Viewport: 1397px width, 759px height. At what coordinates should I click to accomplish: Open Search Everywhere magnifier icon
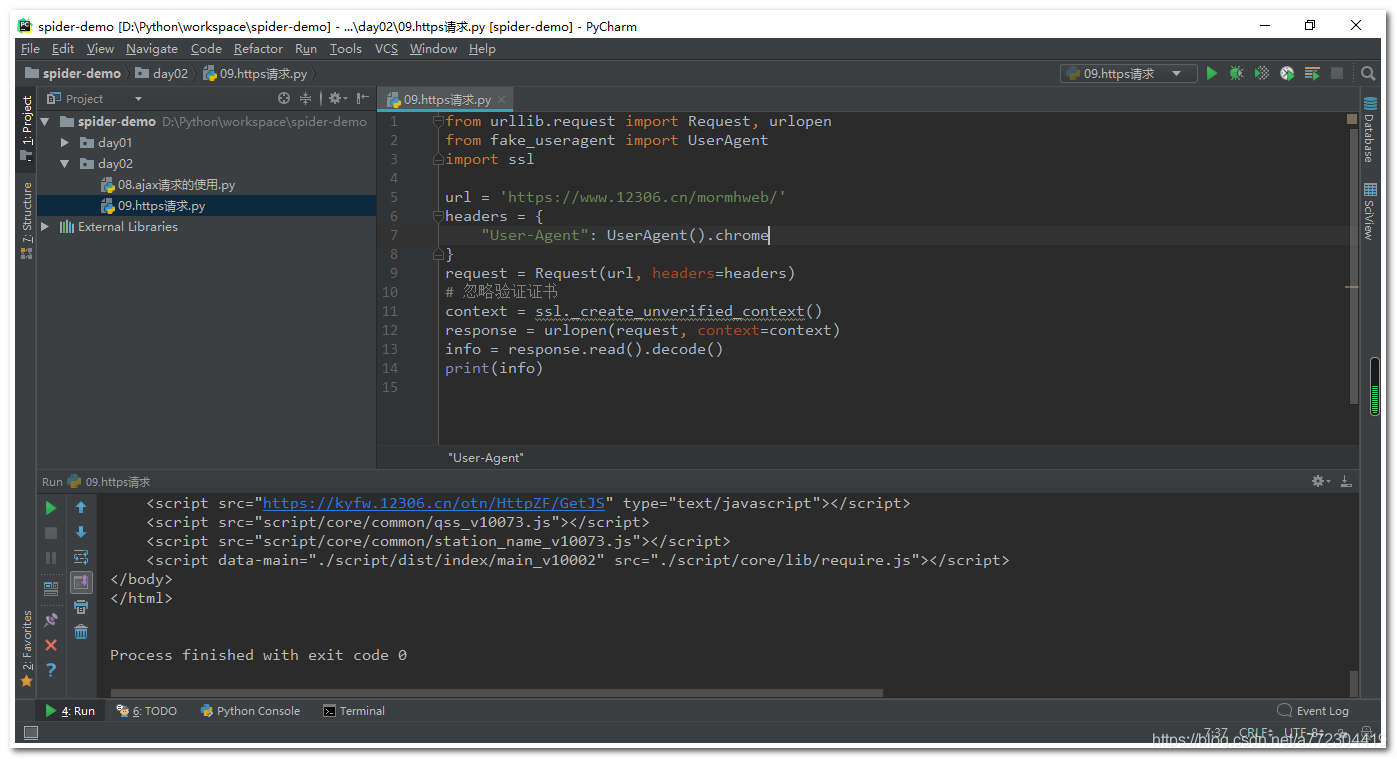coord(1368,73)
